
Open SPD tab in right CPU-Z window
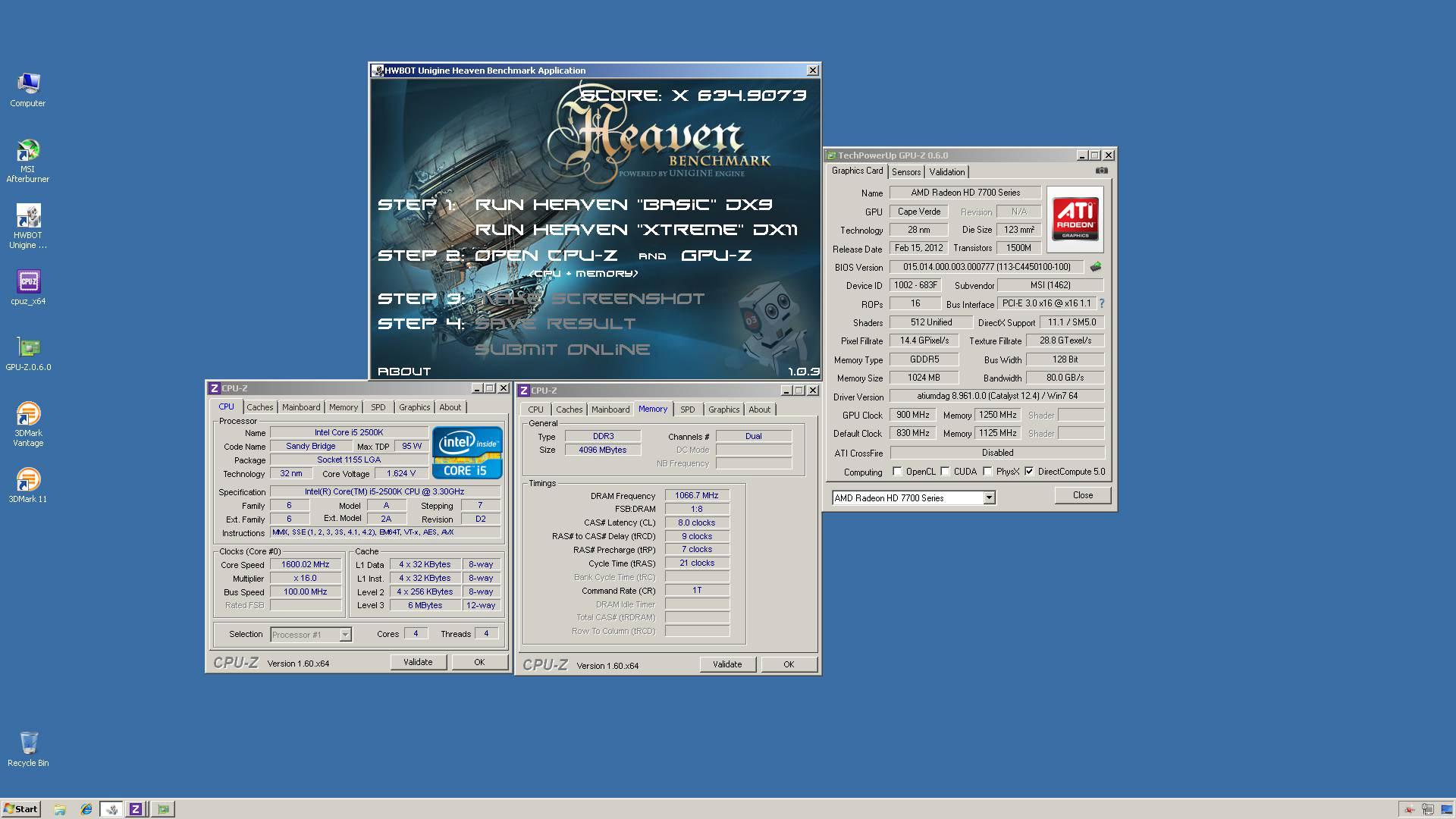[688, 409]
